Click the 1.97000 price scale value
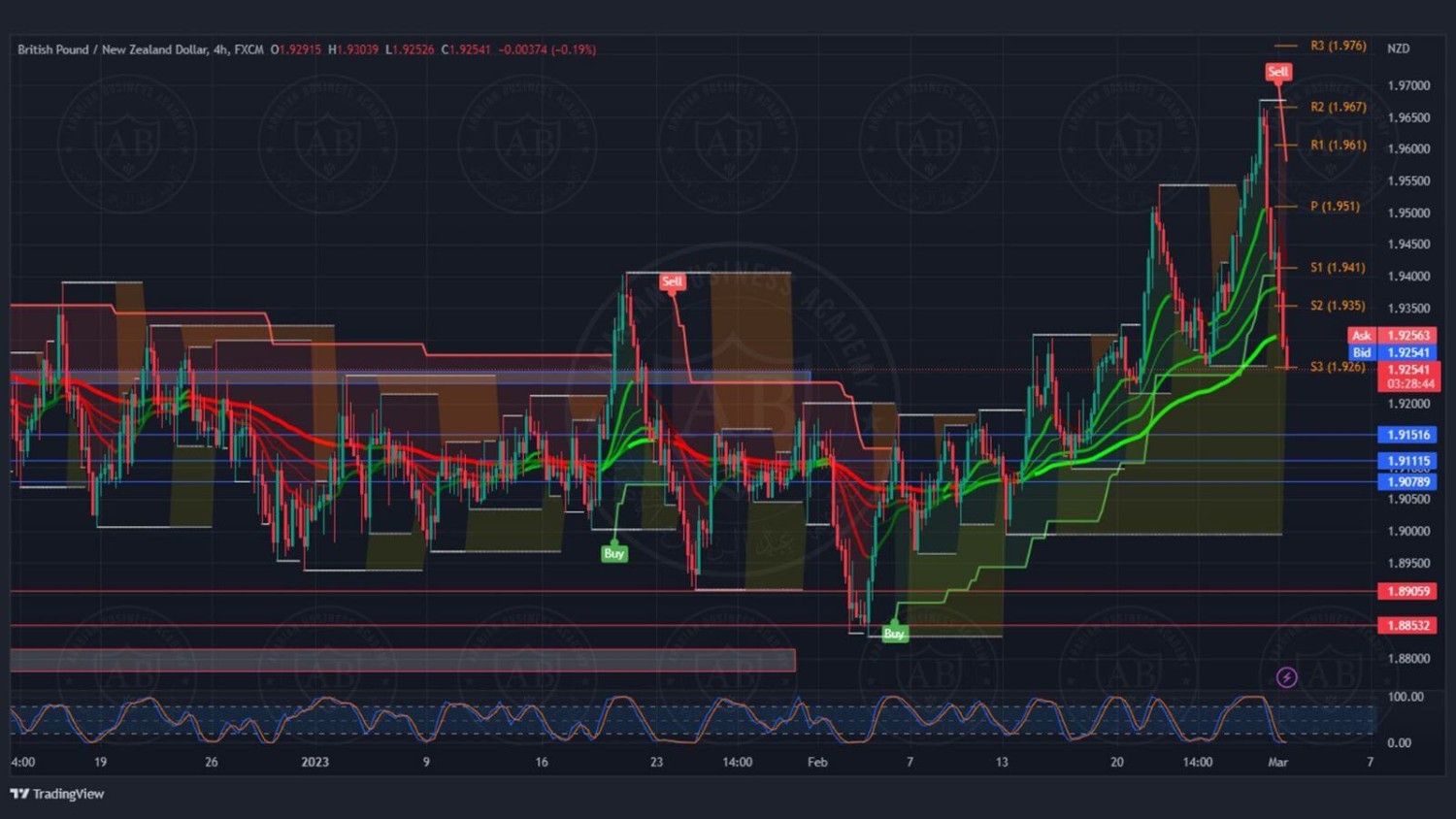Screen dimensions: 1456x819 (x=1408, y=85)
